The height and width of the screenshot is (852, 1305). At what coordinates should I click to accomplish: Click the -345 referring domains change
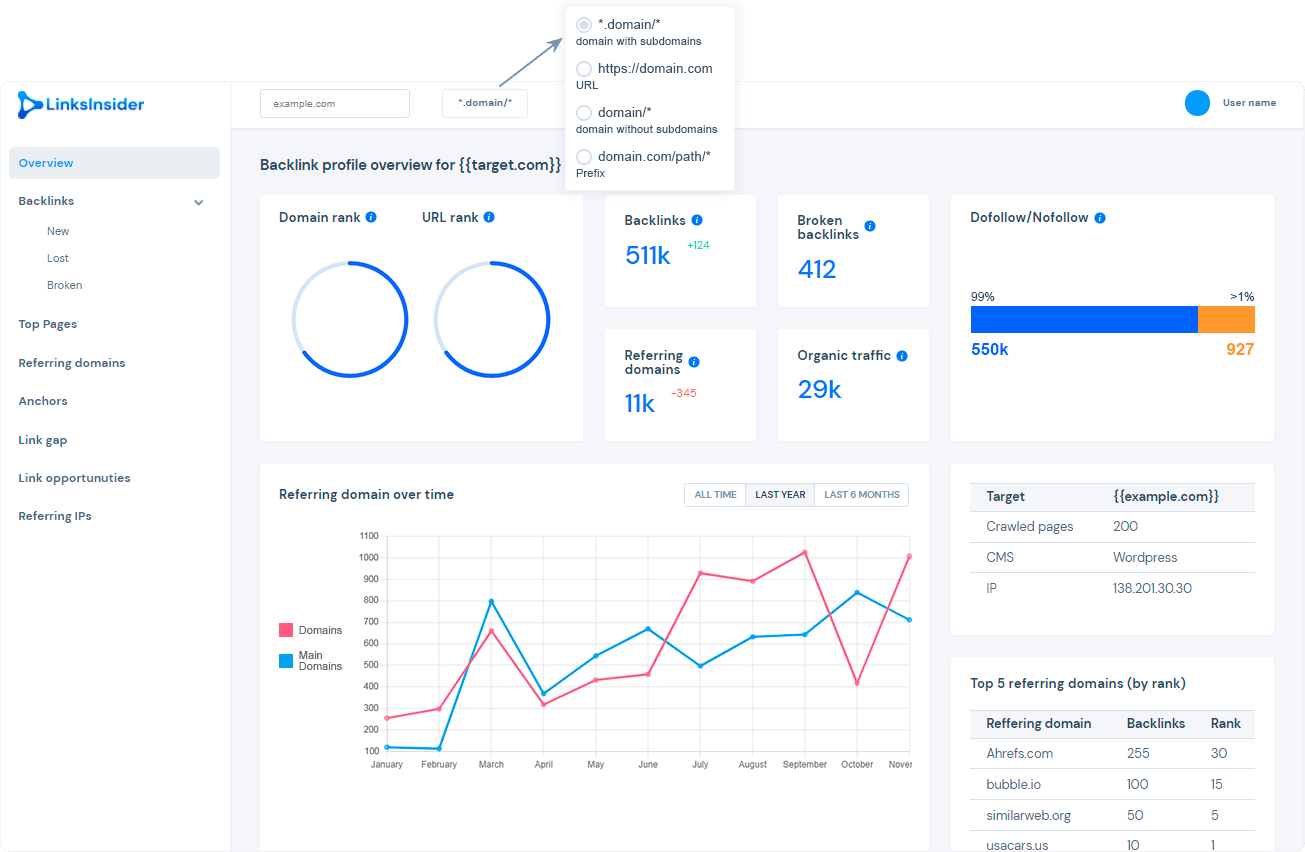pyautogui.click(x=684, y=393)
